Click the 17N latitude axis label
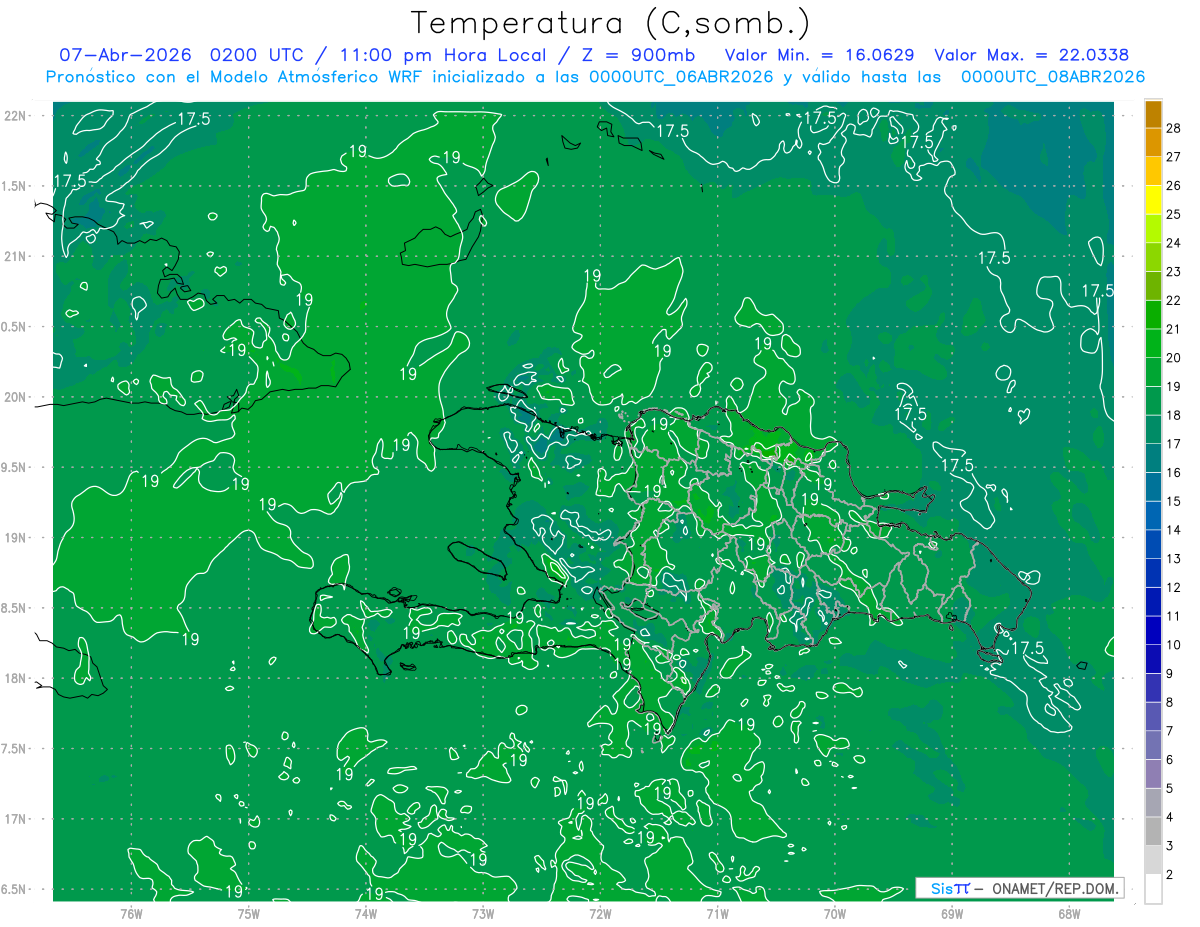The height and width of the screenshot is (927, 1200). (x=16, y=819)
